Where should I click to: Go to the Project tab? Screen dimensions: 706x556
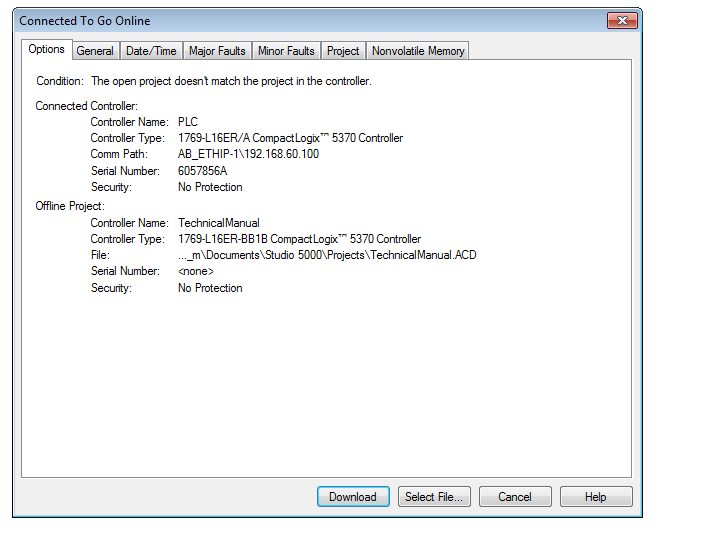click(343, 51)
